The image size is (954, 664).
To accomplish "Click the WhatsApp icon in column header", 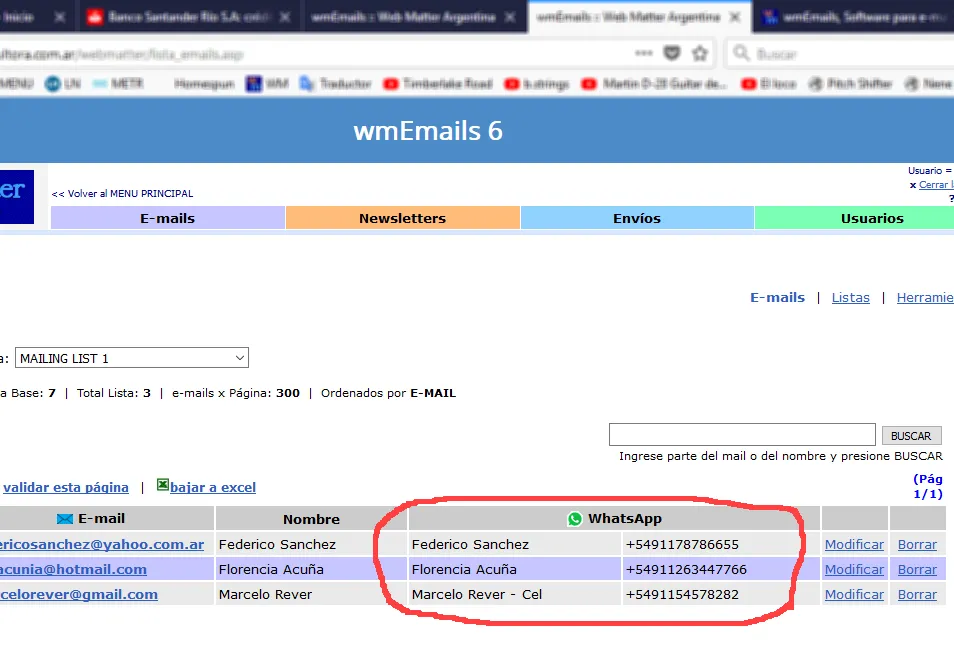I will (x=574, y=519).
